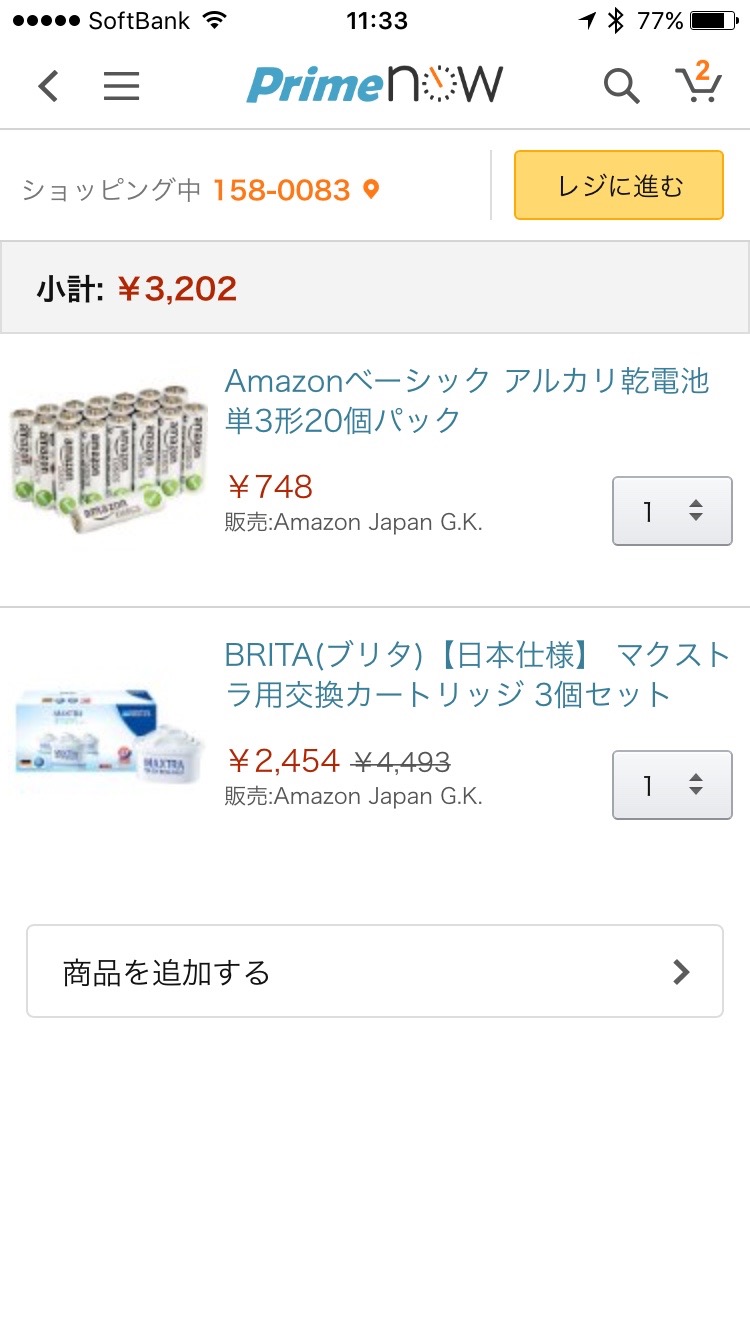Open quantity dropdown for BRITA cartridge
Image resolution: width=750 pixels, height=1334 pixels.
point(672,785)
